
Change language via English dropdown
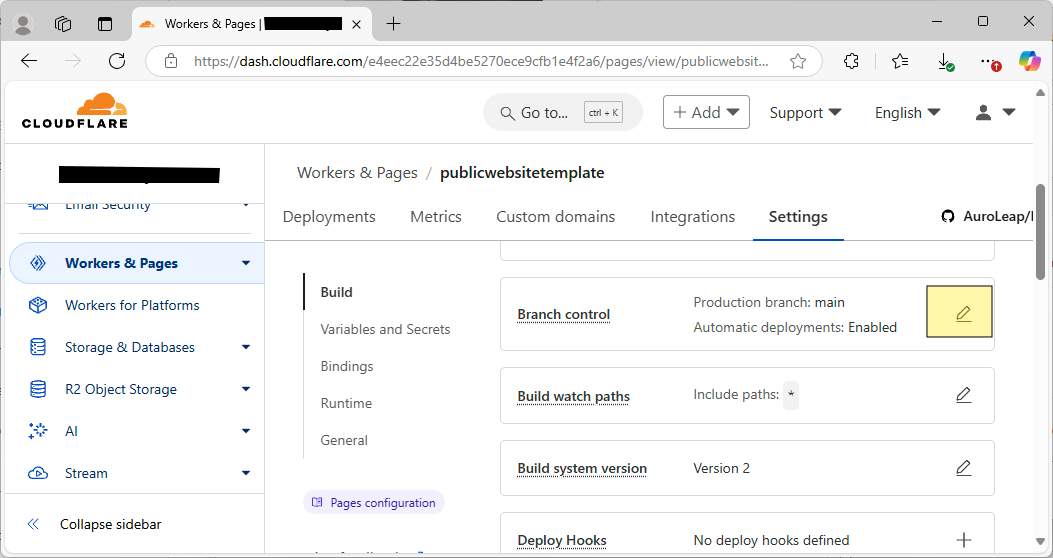point(907,113)
